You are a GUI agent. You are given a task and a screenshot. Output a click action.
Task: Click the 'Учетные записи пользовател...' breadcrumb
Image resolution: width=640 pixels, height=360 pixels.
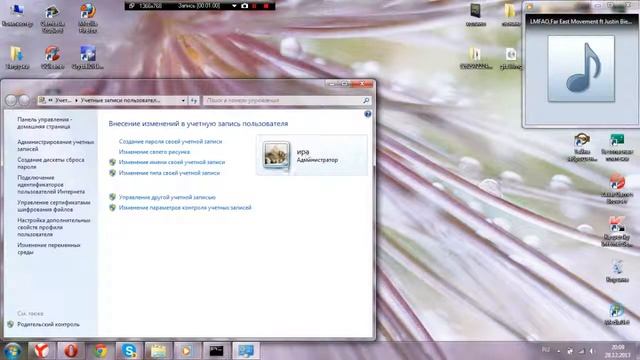click(120, 100)
